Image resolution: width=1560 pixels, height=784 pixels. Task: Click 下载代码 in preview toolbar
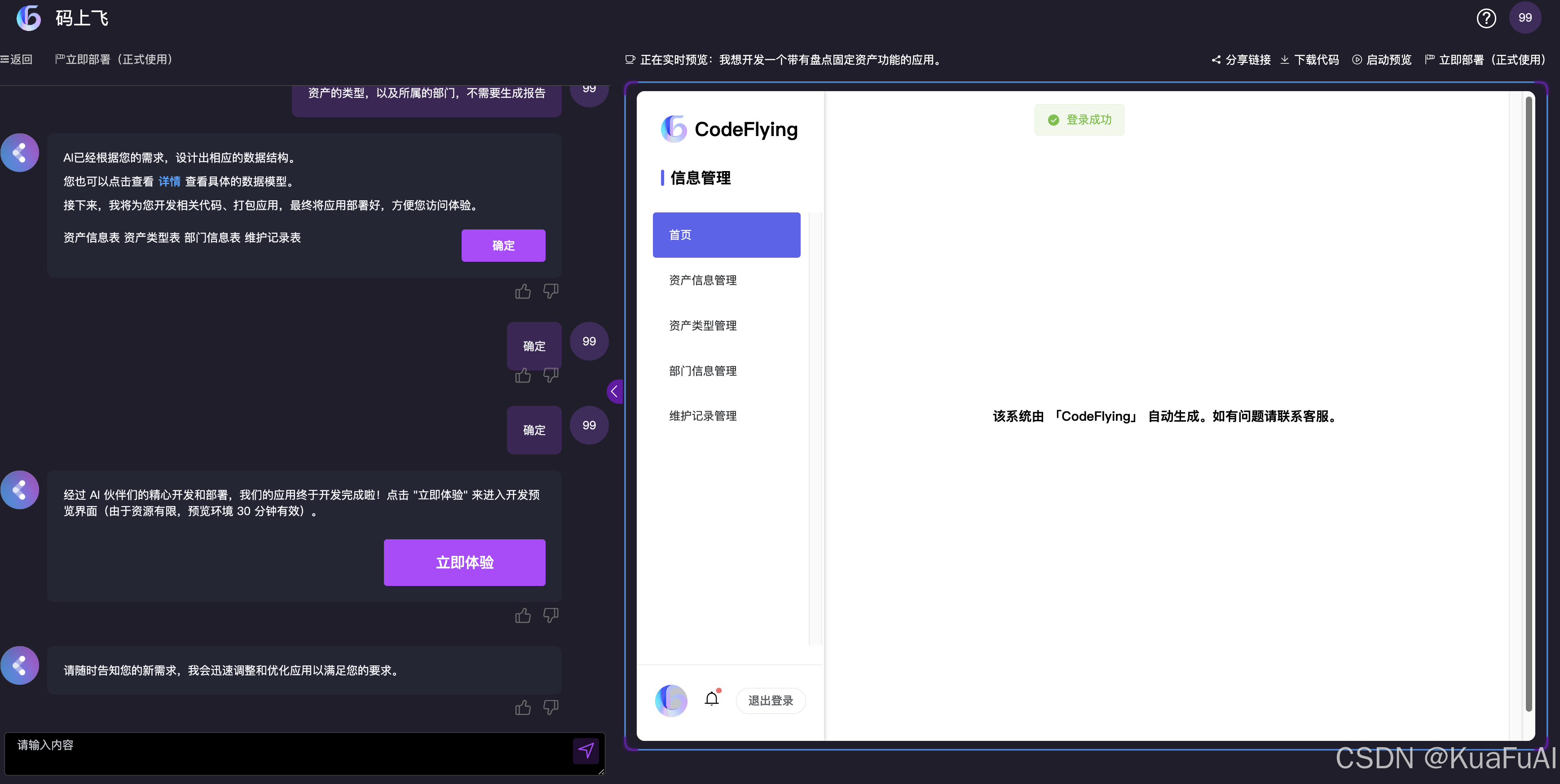1309,60
